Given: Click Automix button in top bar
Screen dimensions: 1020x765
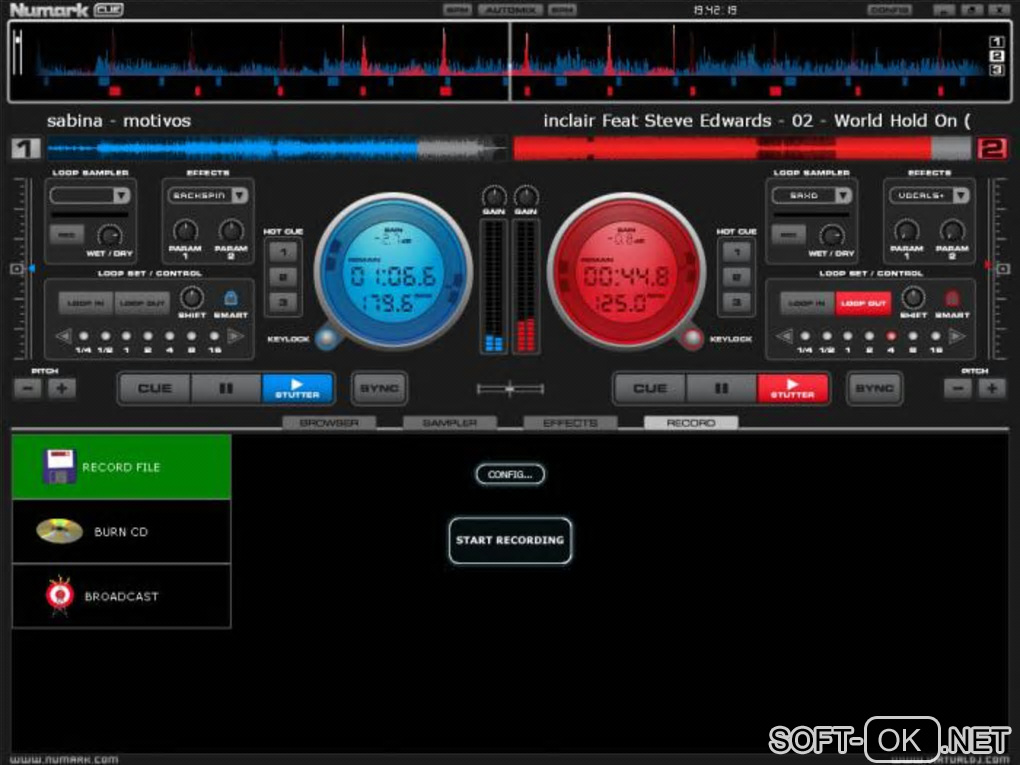Looking at the screenshot, I should [510, 10].
